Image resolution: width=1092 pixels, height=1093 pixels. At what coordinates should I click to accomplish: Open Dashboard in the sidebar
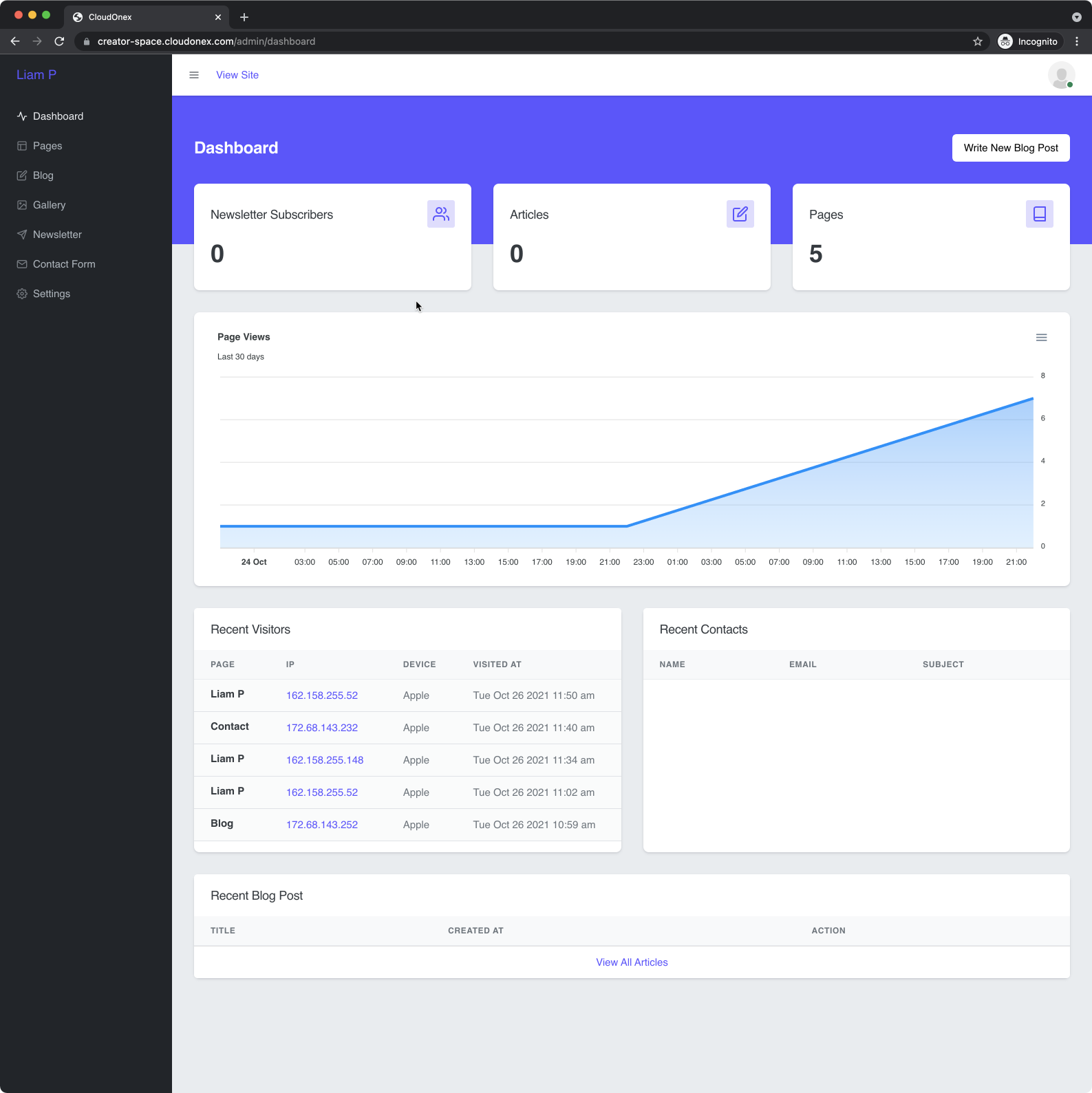58,116
